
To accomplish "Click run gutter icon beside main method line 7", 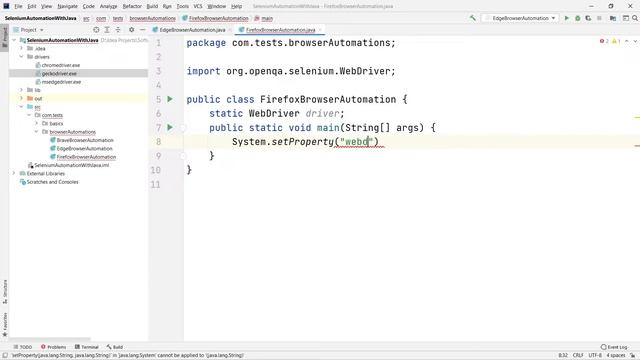I will 170,127.
